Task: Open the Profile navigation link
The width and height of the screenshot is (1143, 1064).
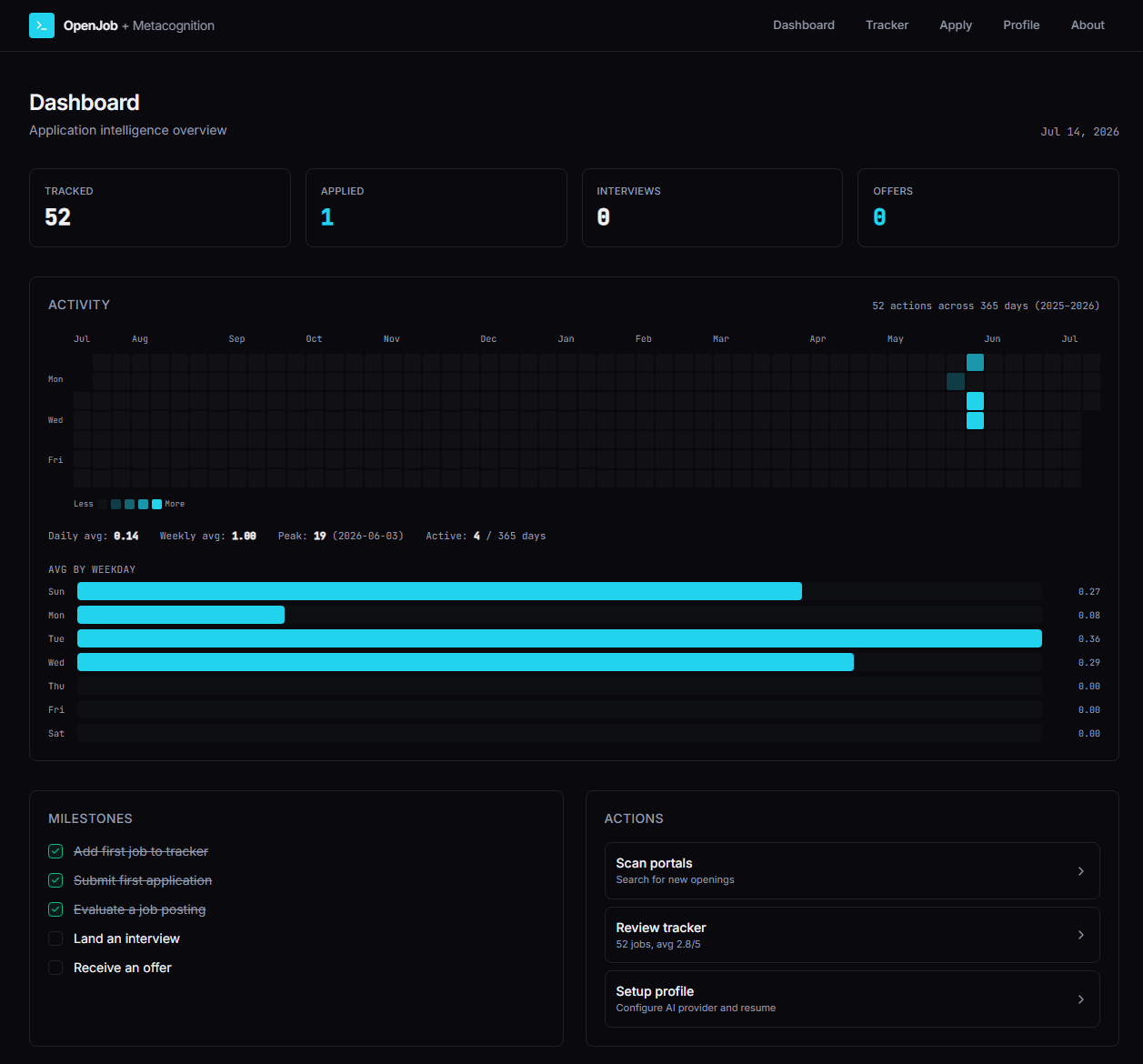Action: click(1021, 25)
